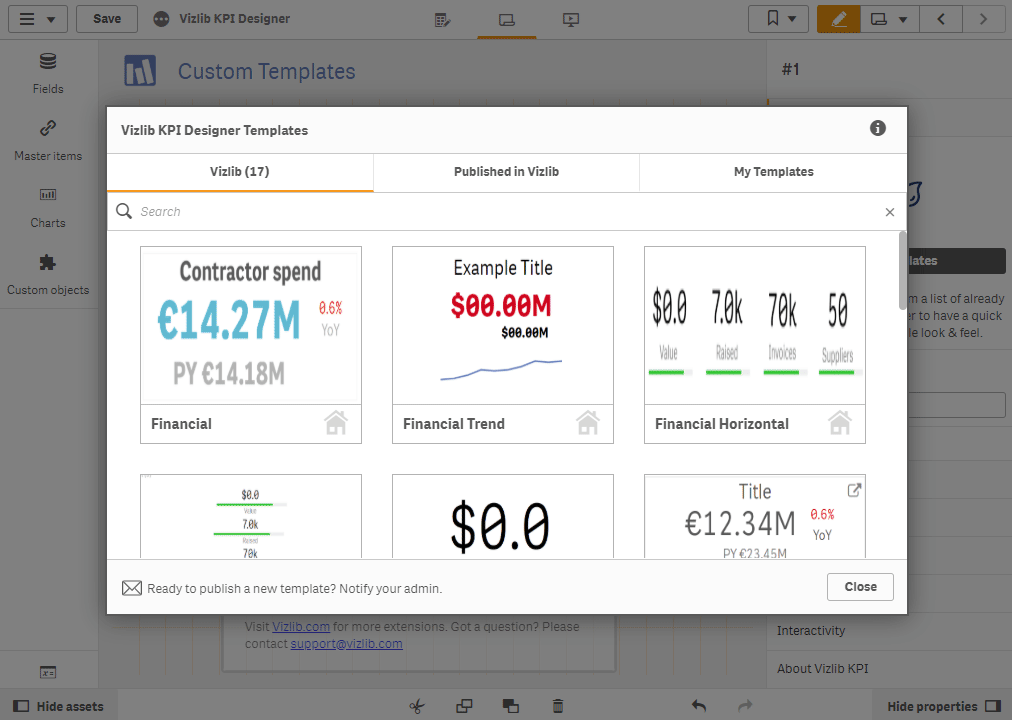Image resolution: width=1012 pixels, height=720 pixels.
Task: Click the Save button
Action: click(x=107, y=19)
